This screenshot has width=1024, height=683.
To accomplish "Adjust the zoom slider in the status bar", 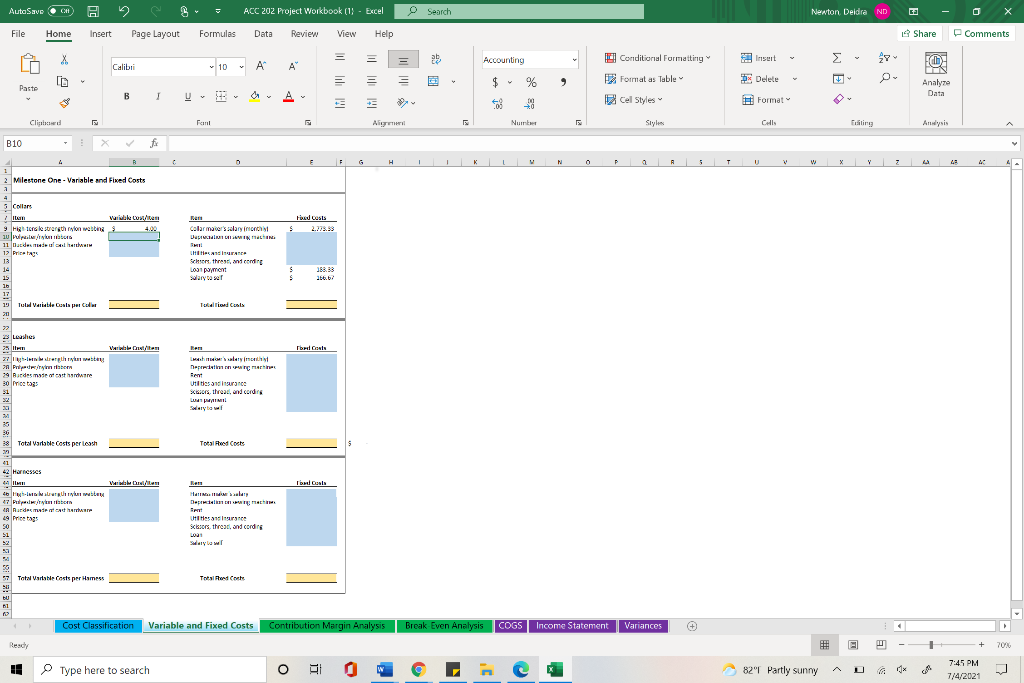I will [931, 644].
